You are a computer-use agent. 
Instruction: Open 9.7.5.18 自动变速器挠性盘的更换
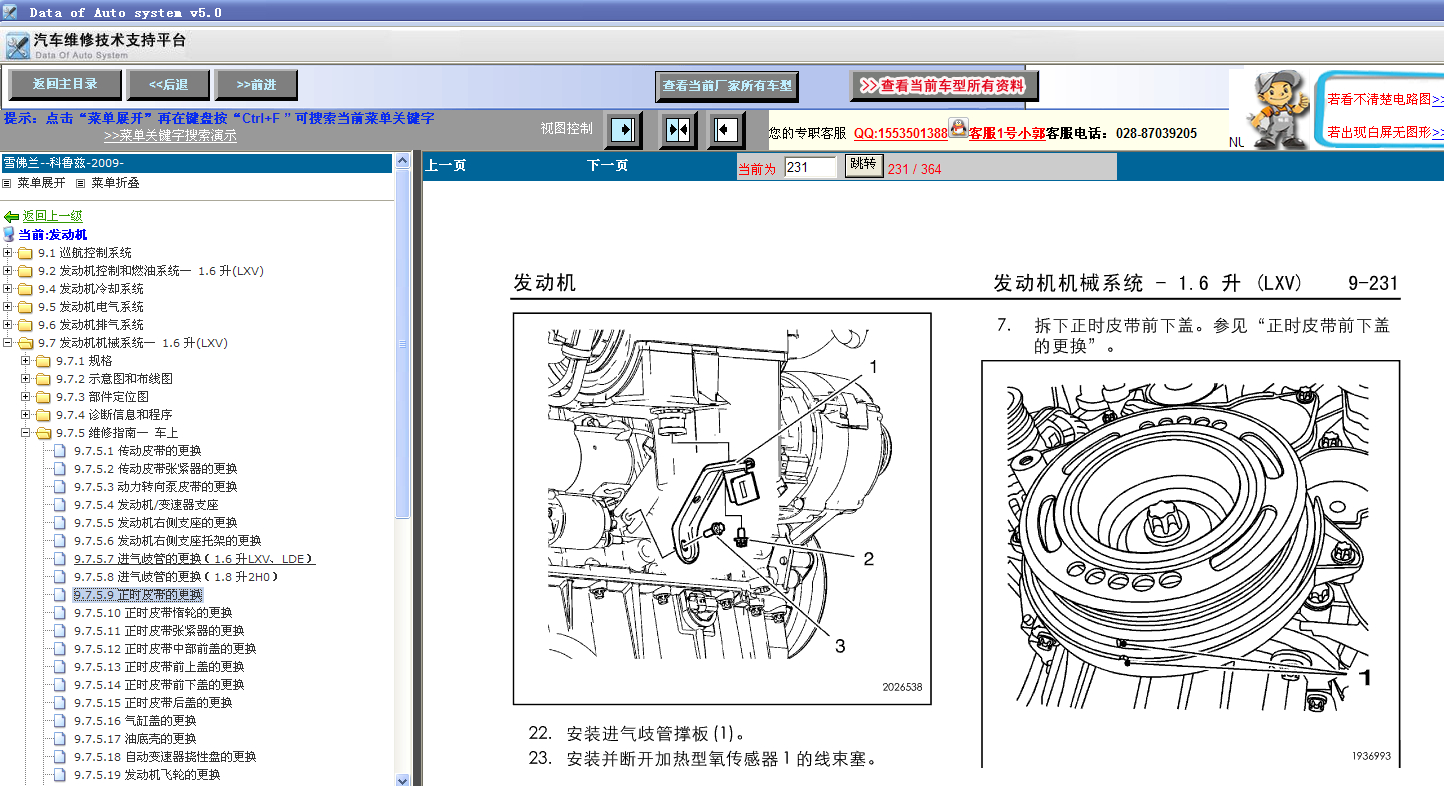click(164, 757)
